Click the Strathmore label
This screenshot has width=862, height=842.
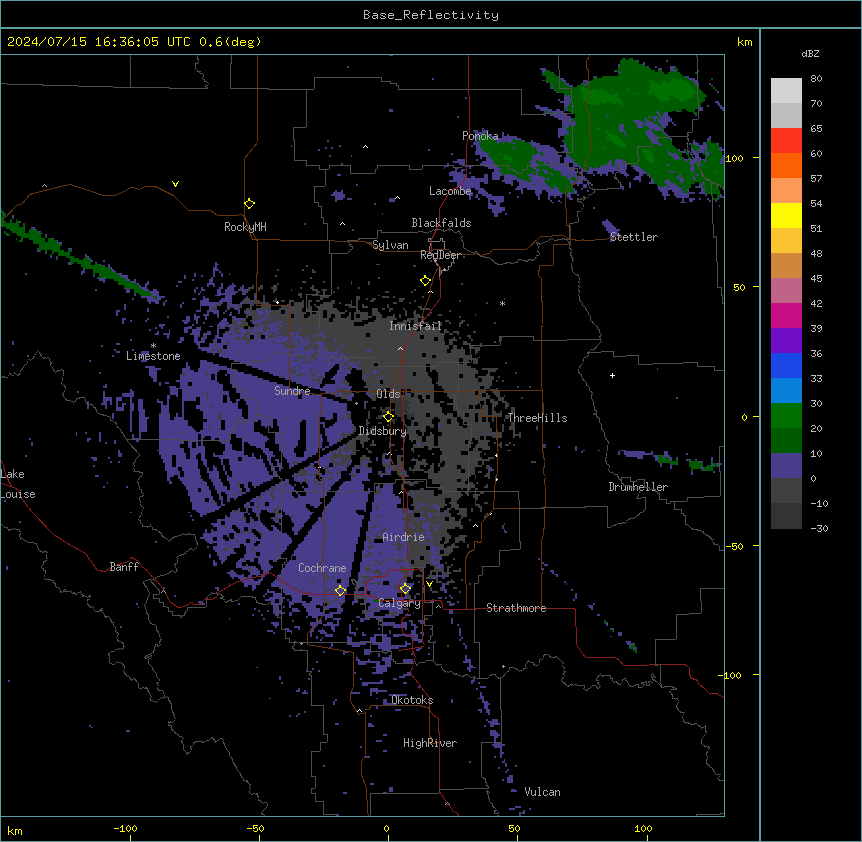[516, 608]
